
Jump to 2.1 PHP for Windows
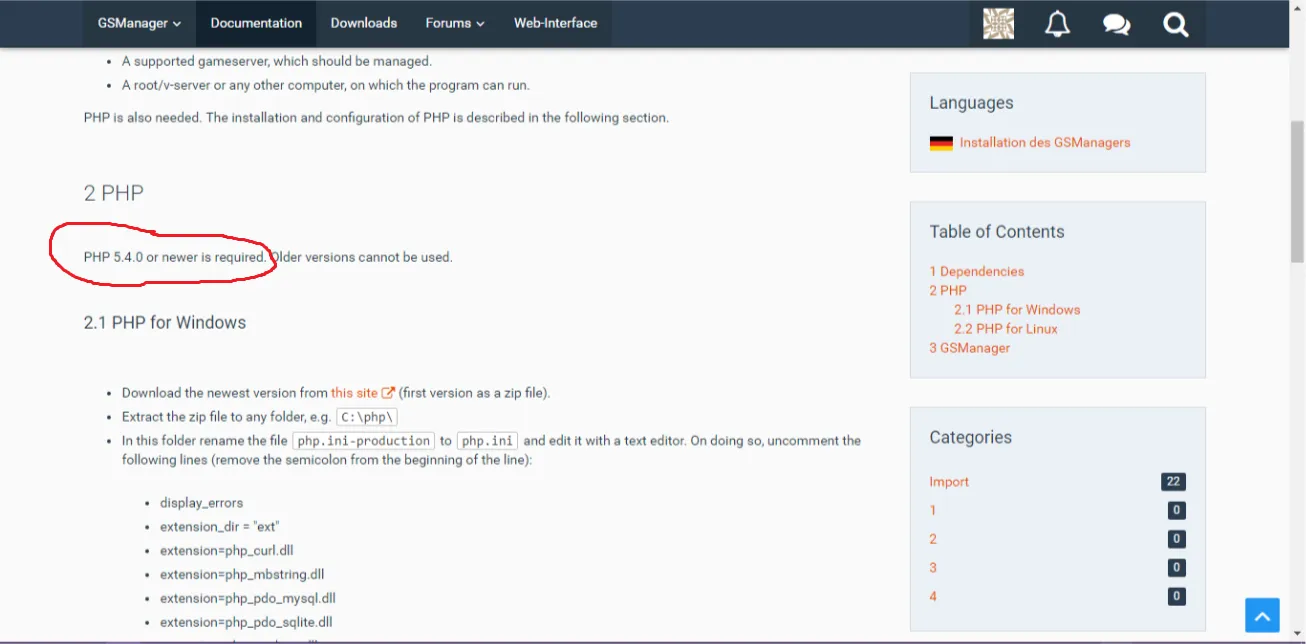tap(1016, 310)
